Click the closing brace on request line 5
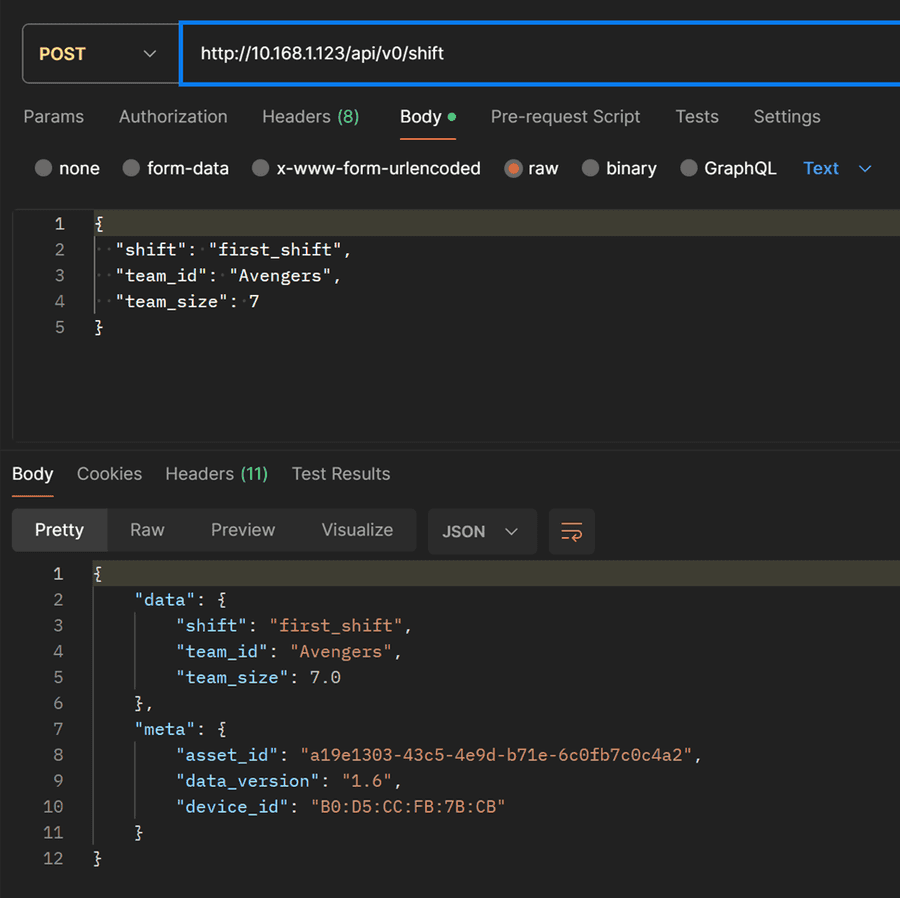The image size is (900, 898). (99, 328)
